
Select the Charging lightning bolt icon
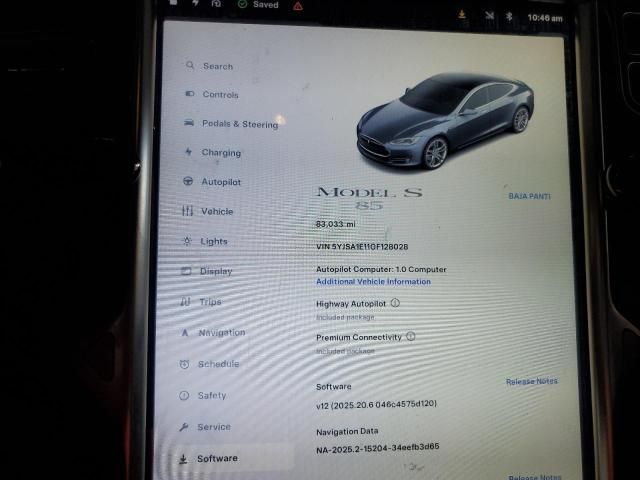[x=188, y=153]
